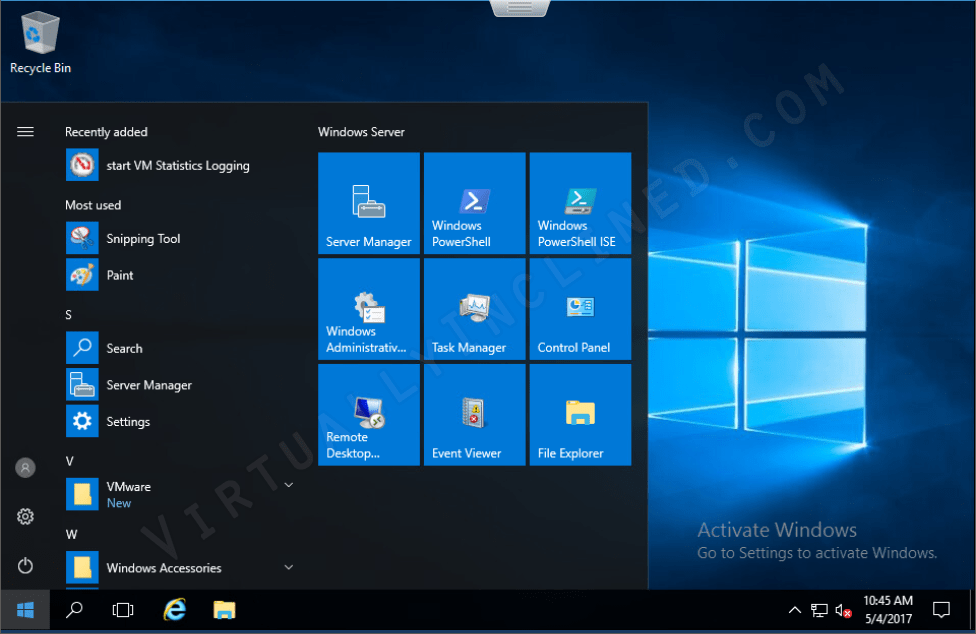Open the Control Panel tile
The height and width of the screenshot is (634, 976).
[x=580, y=309]
